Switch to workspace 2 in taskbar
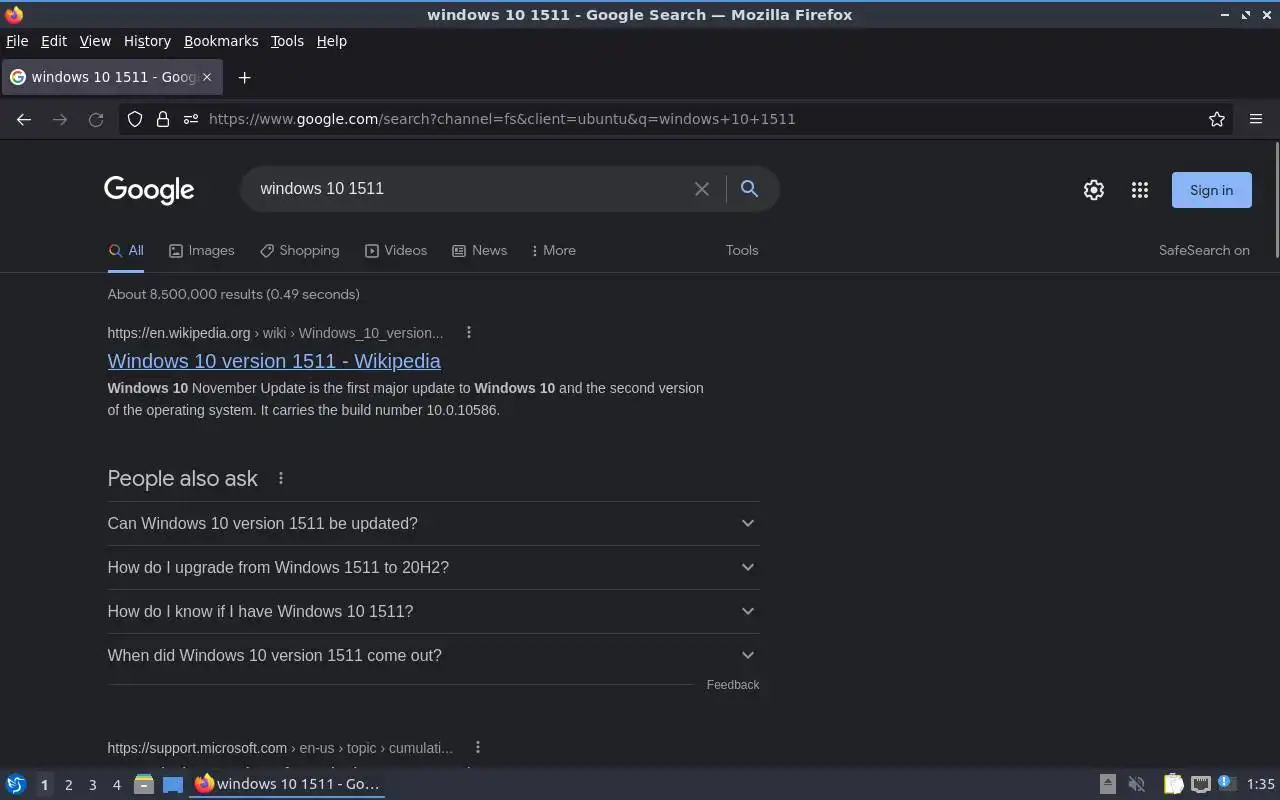 coord(68,785)
